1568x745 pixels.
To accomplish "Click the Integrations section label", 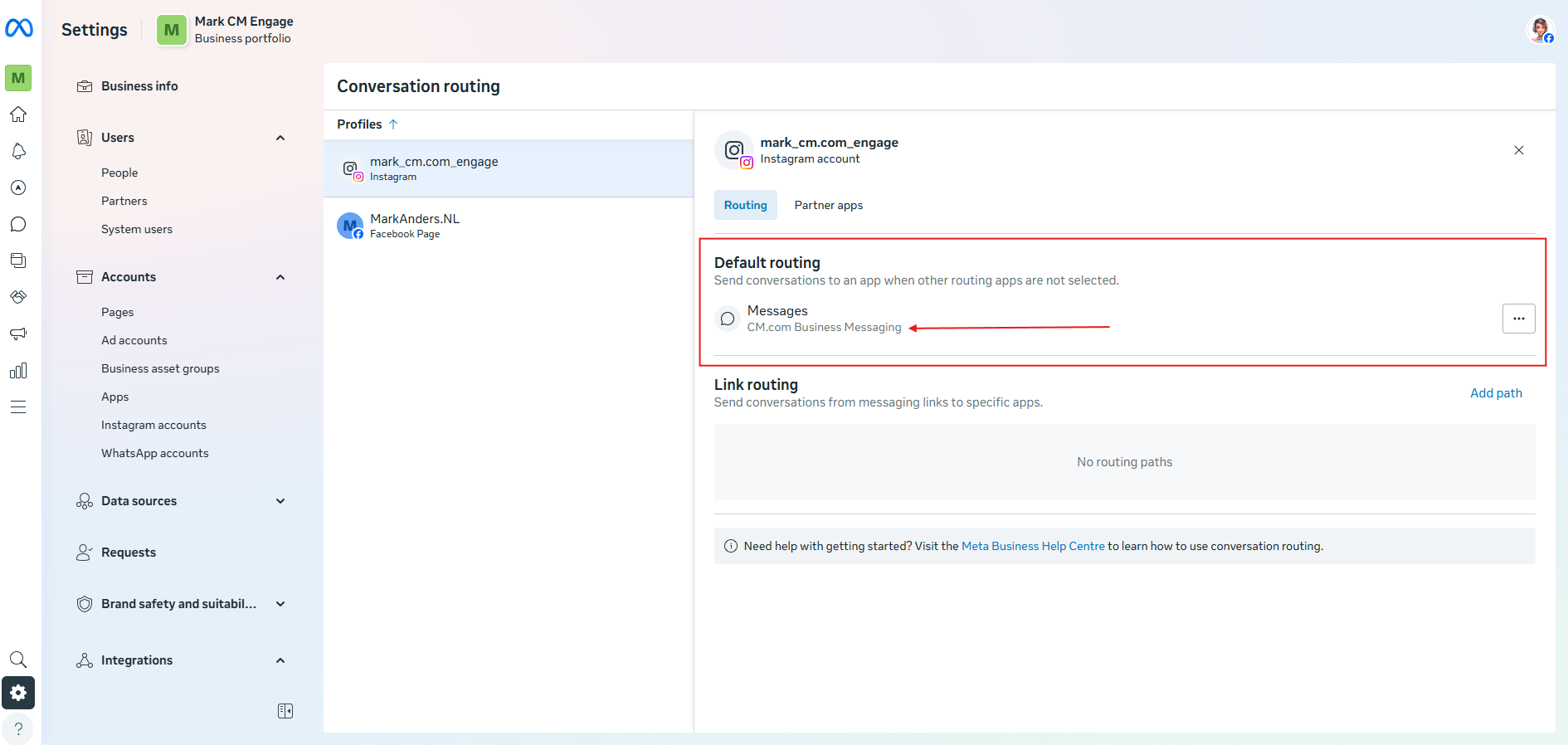I will click(137, 660).
